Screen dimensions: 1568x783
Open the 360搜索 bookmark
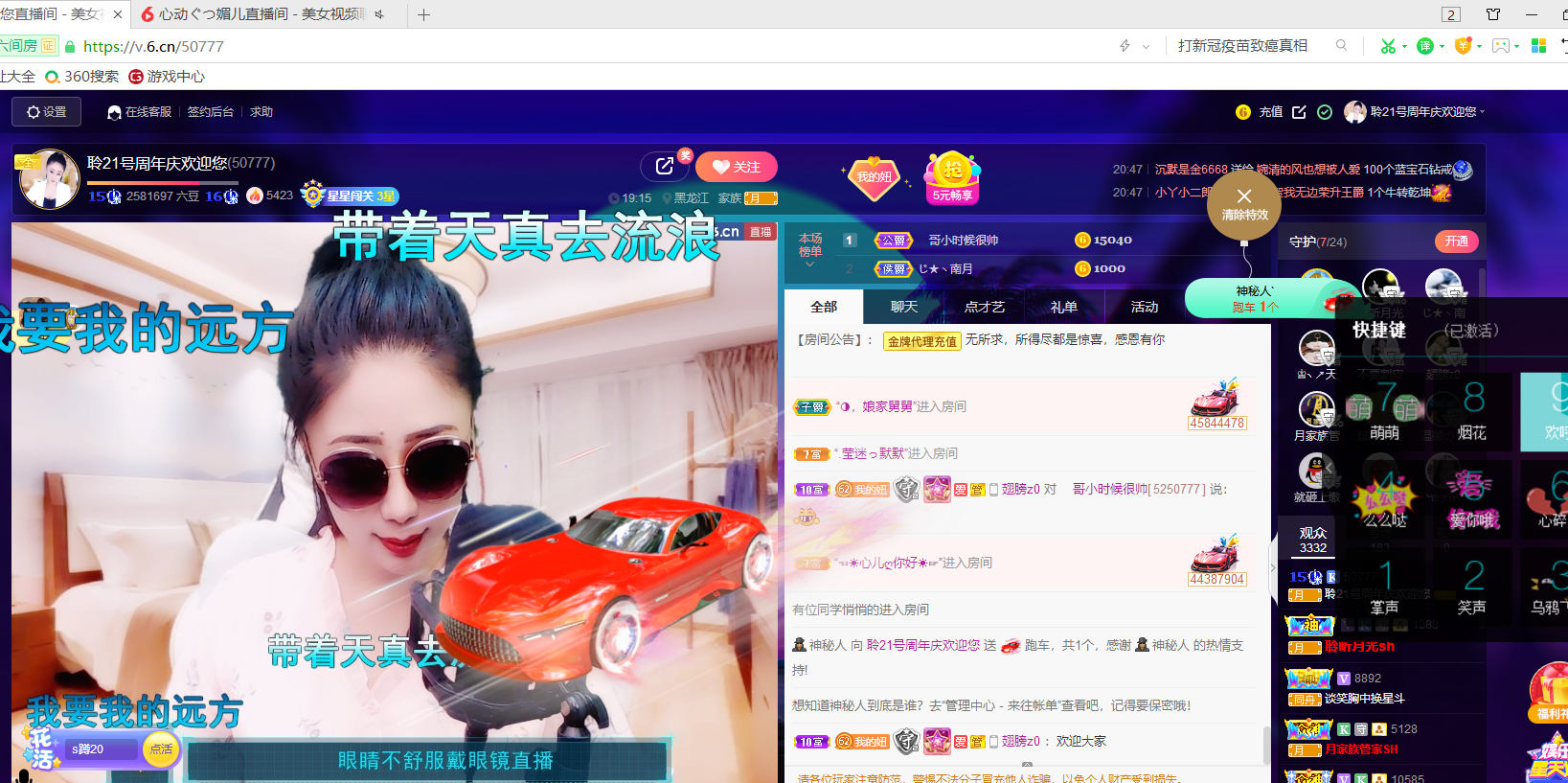[x=82, y=77]
